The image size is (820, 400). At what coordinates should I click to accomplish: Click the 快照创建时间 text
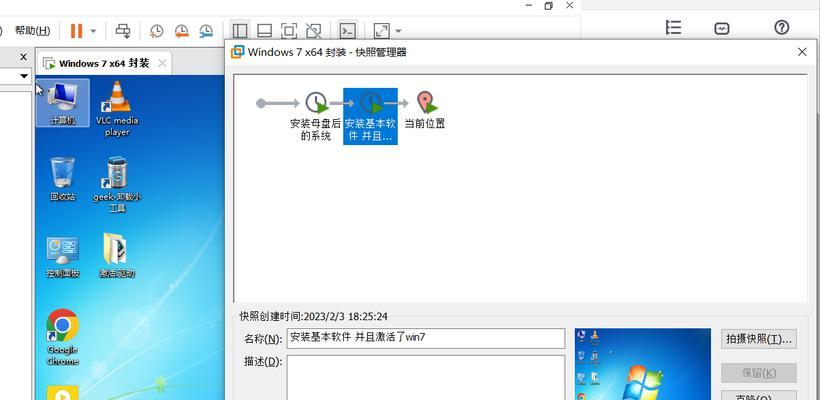pyautogui.click(x=314, y=316)
